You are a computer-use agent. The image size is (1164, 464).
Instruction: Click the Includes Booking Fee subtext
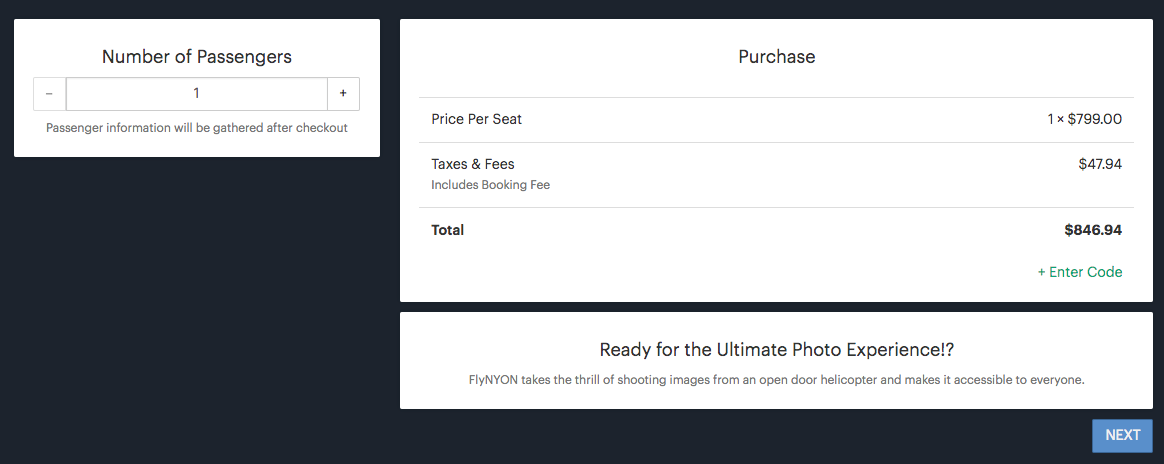point(491,185)
